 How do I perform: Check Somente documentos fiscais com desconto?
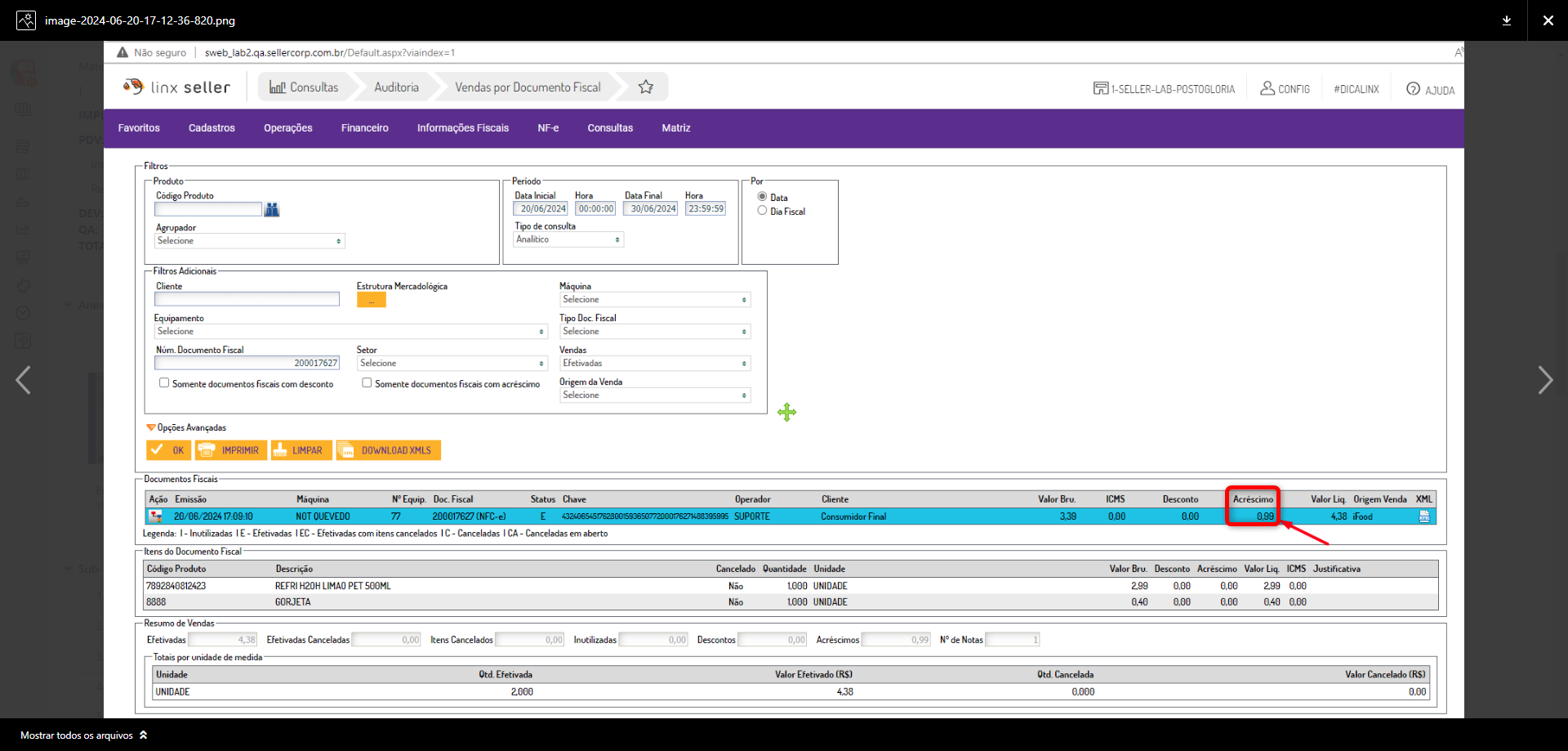(x=164, y=382)
